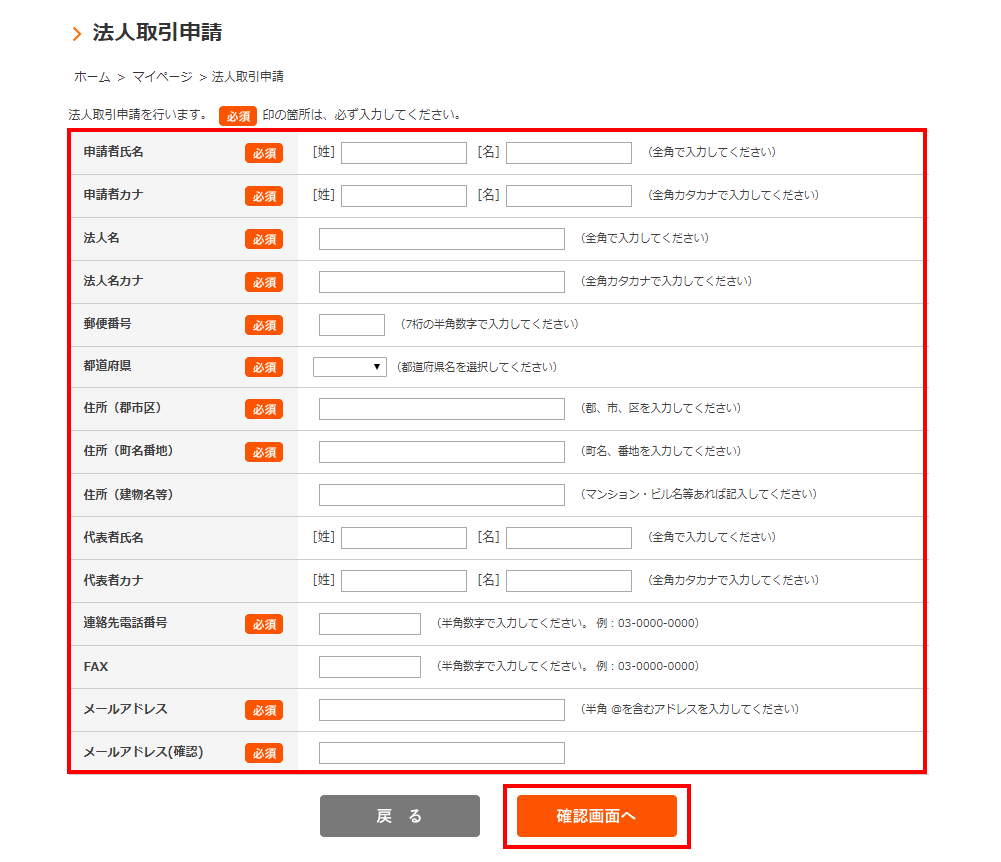Viewport: 1001px width, 862px height.
Task: Click the 戻る button
Action: tap(399, 816)
